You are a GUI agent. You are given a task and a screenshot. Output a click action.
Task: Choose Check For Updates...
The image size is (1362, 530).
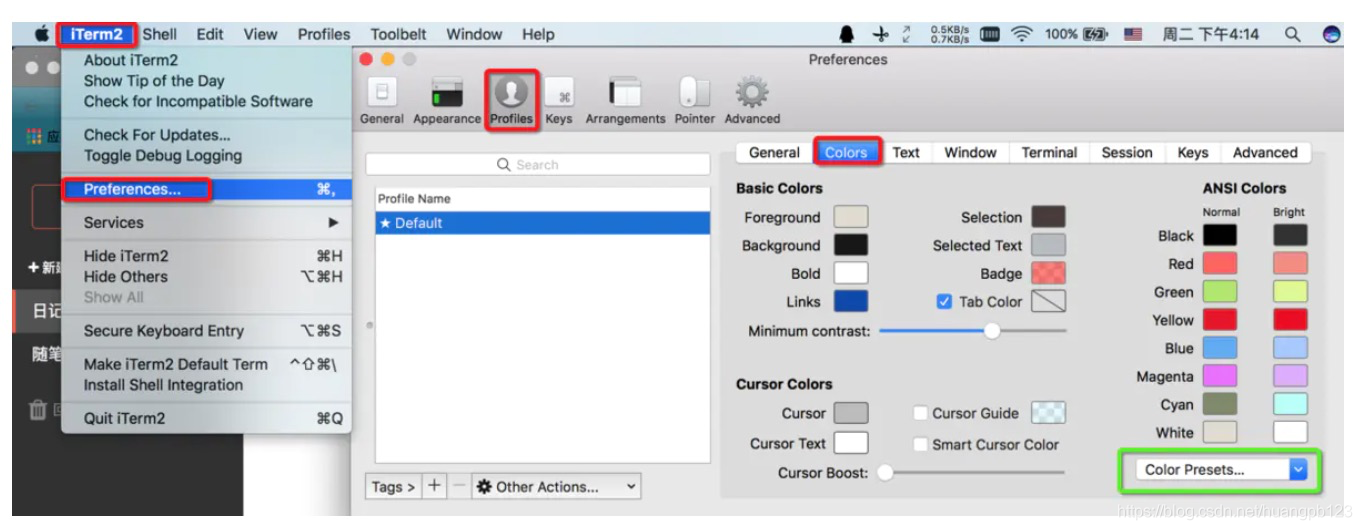[206, 135]
